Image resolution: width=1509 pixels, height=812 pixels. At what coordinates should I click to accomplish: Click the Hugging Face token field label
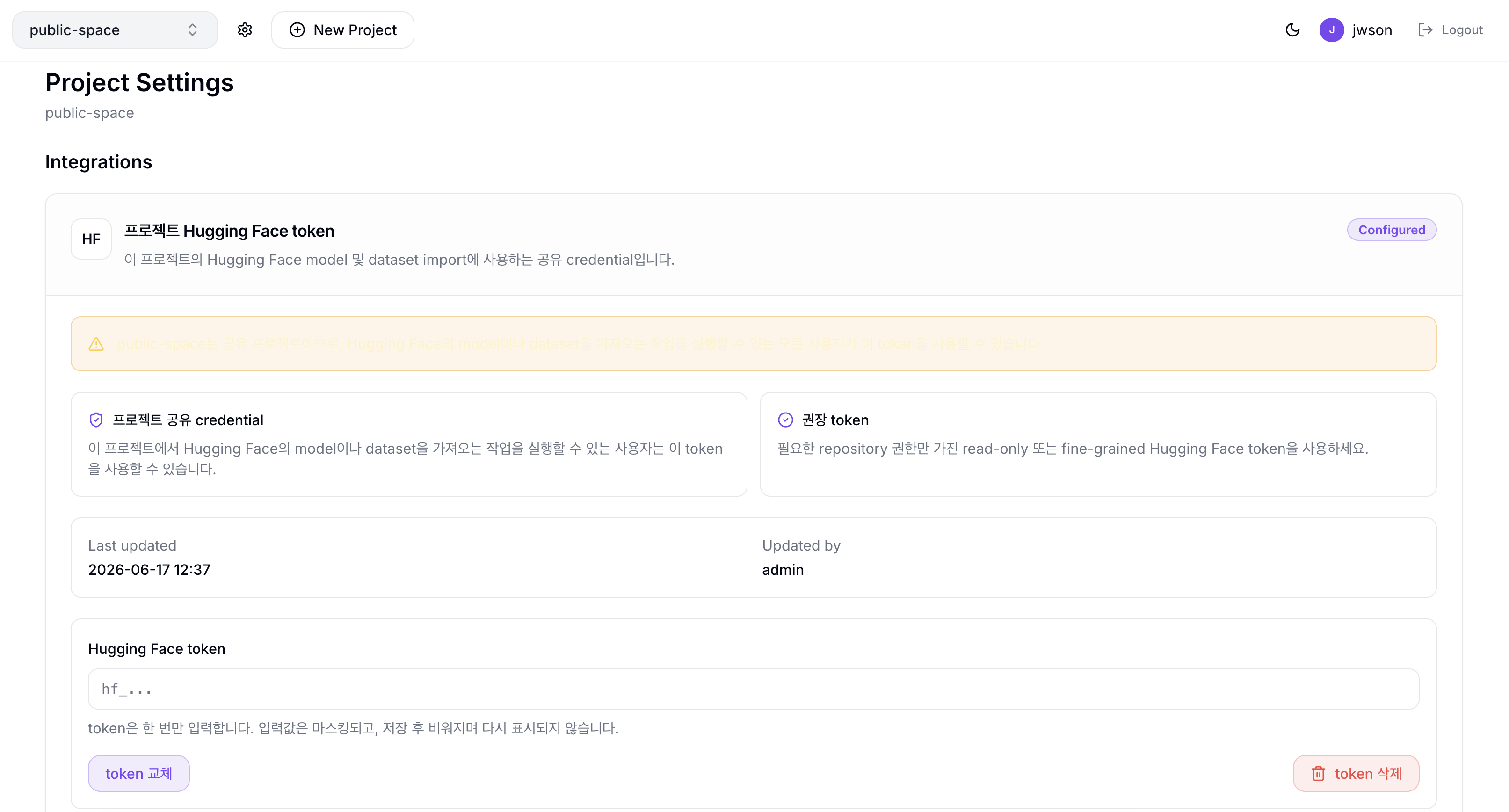tap(157, 649)
